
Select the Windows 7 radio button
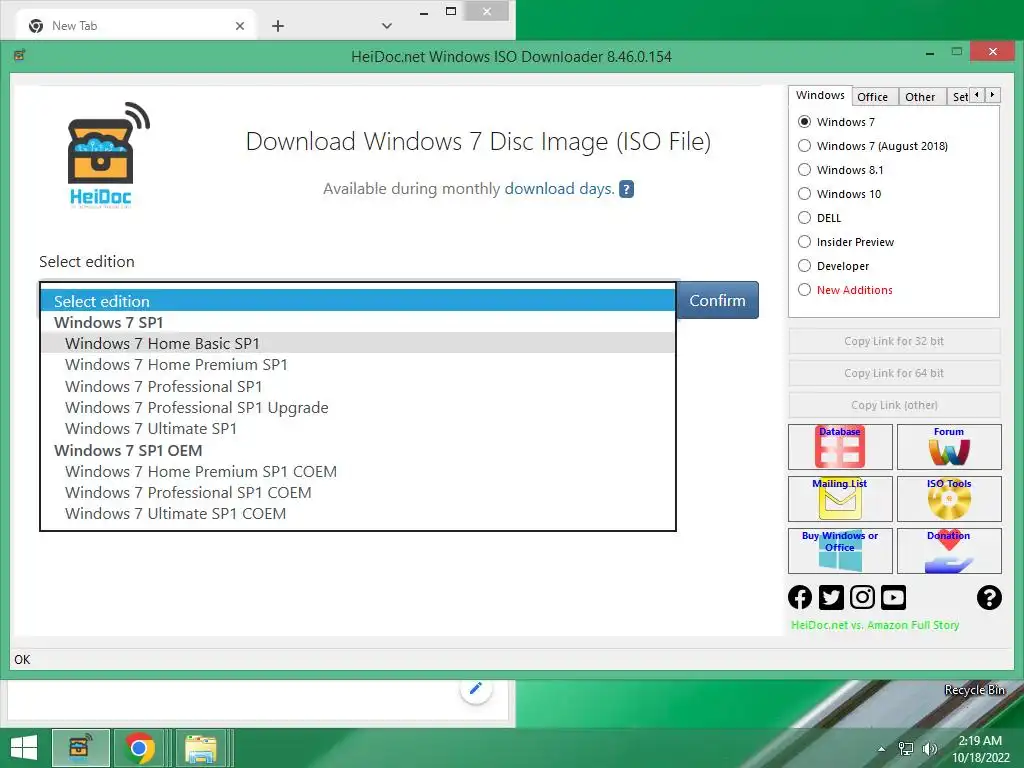click(x=805, y=122)
